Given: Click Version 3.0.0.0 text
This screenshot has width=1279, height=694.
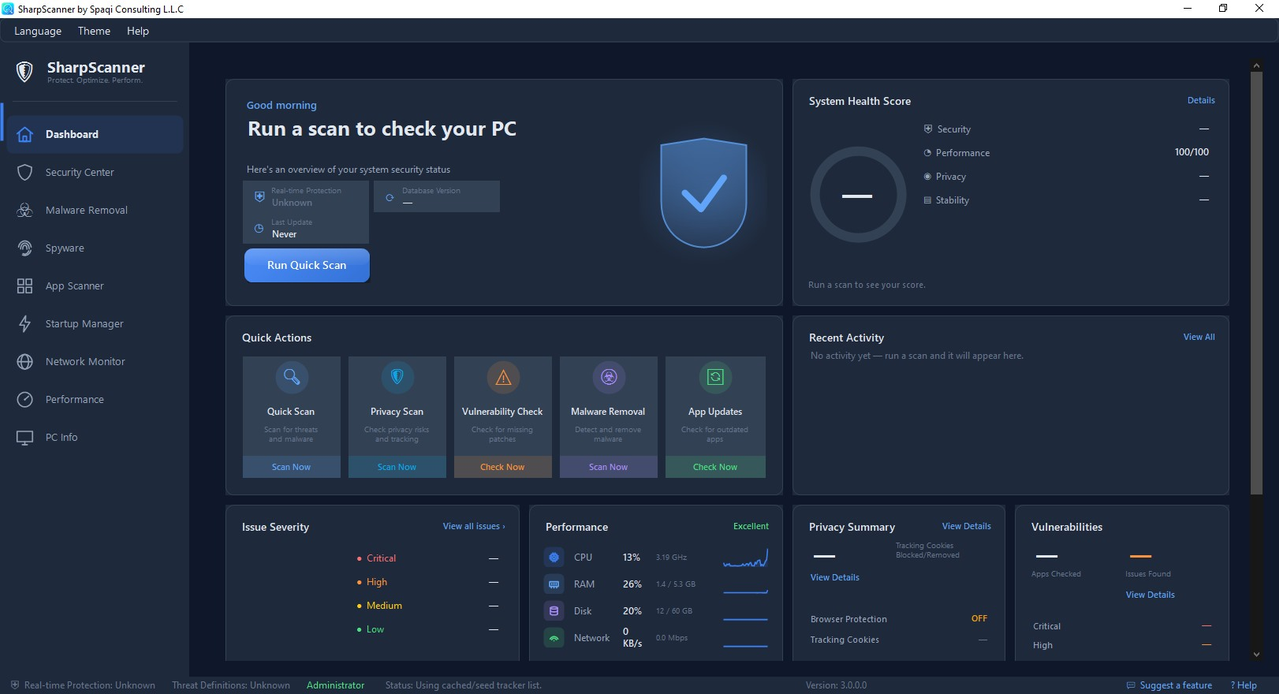Looking at the screenshot, I should tap(836, 685).
